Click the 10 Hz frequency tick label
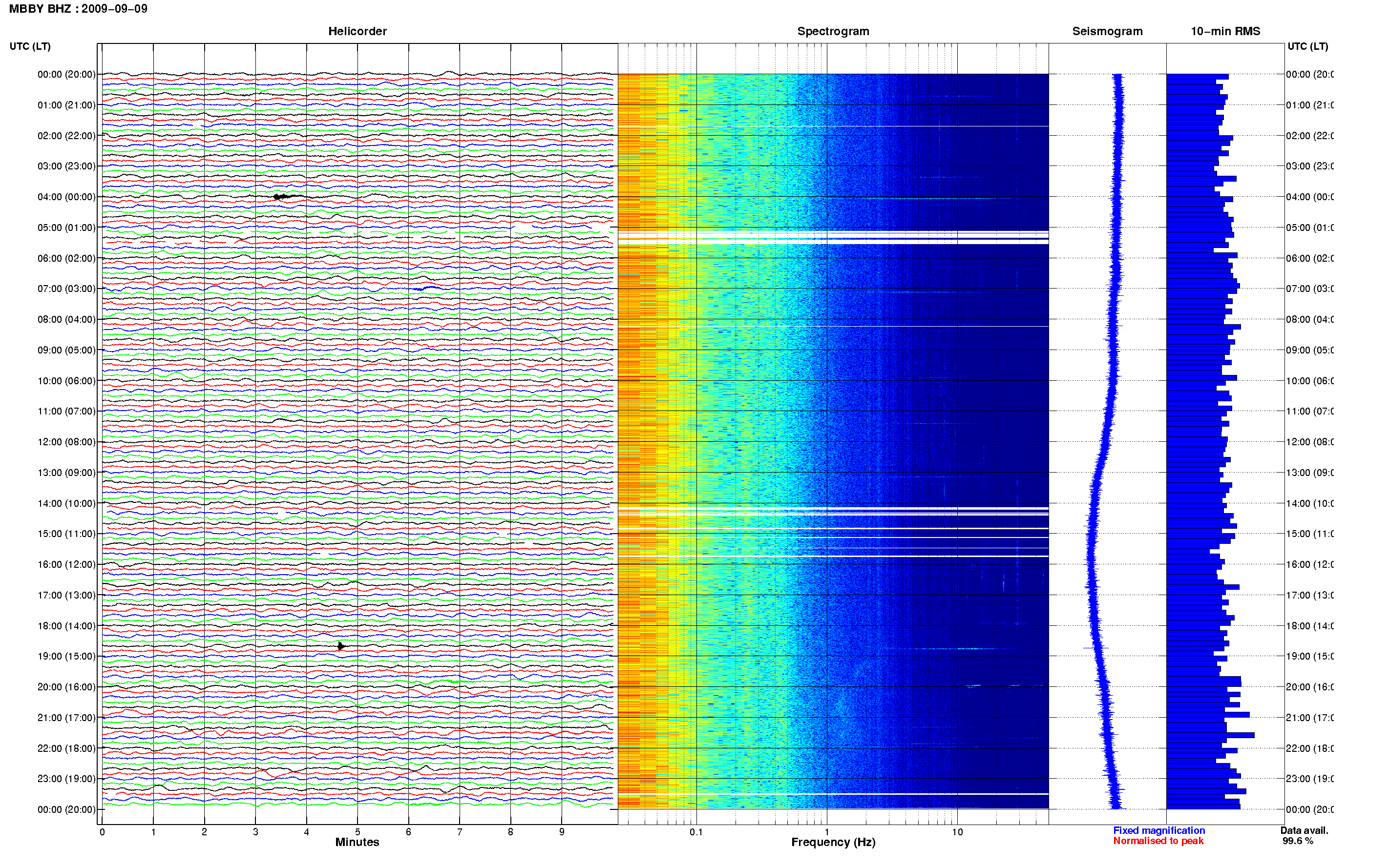Image resolution: width=1389 pixels, height=868 pixels. tap(957, 832)
